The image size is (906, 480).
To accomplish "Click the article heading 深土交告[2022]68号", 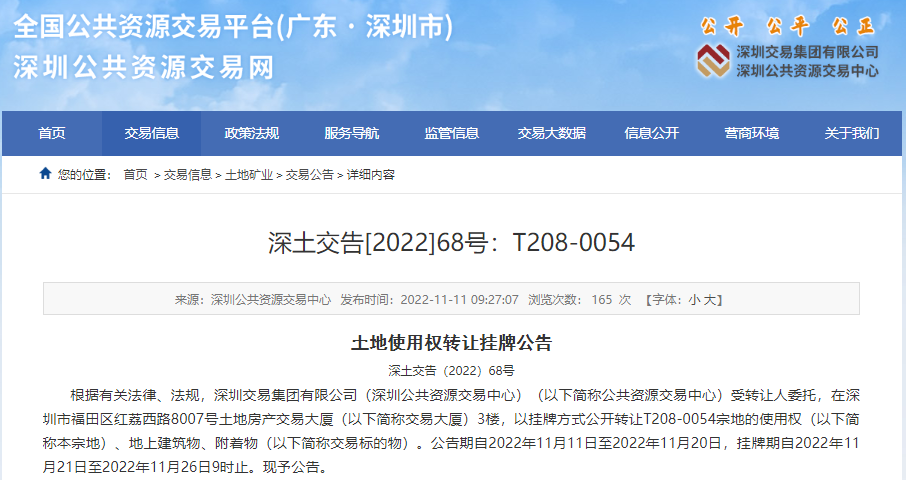I will pos(452,243).
